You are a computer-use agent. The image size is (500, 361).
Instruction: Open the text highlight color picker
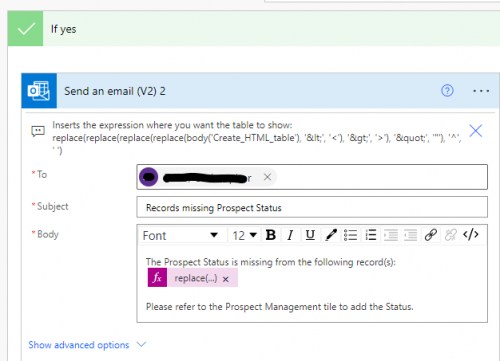tap(331, 235)
